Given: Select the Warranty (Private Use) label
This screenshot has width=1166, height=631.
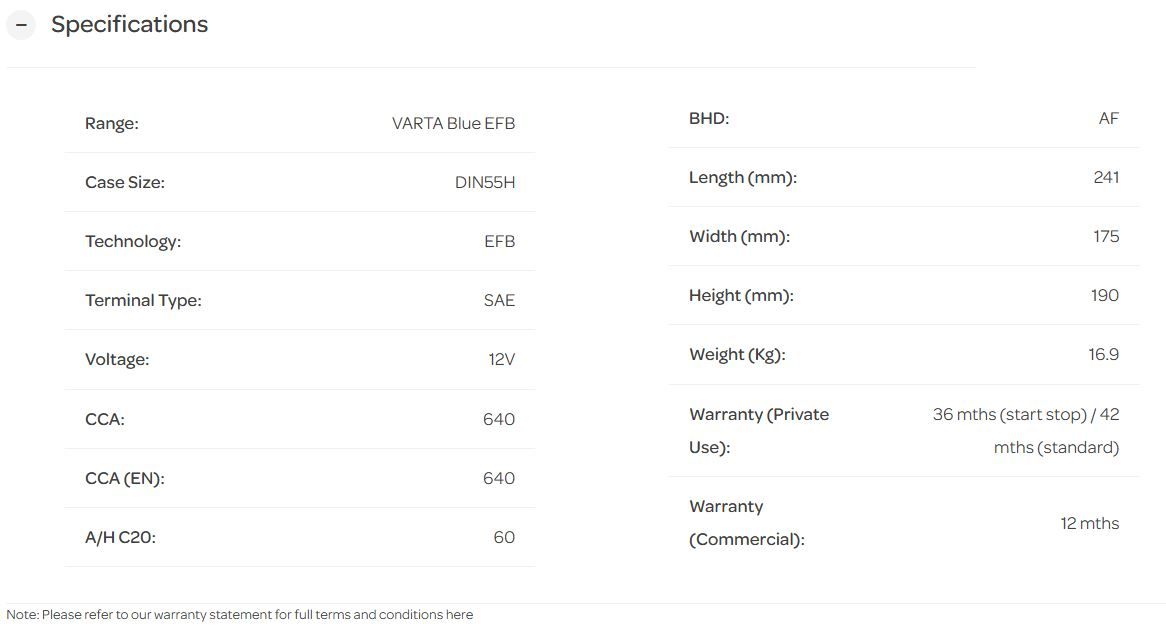Looking at the screenshot, I should coord(759,431).
